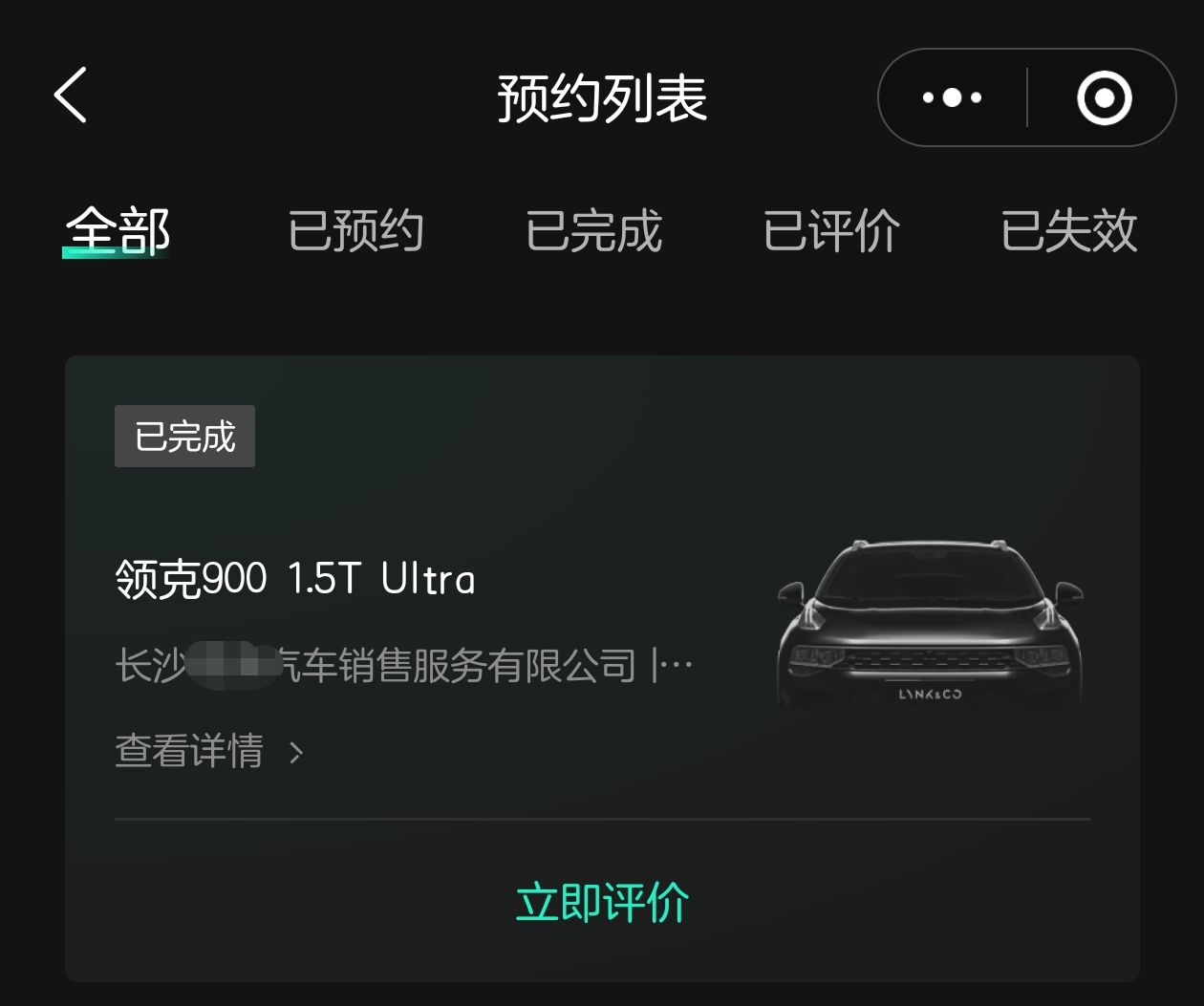1204x1006 pixels.
Task: Click the LYNK&CO logo on the car
Action: point(930,695)
